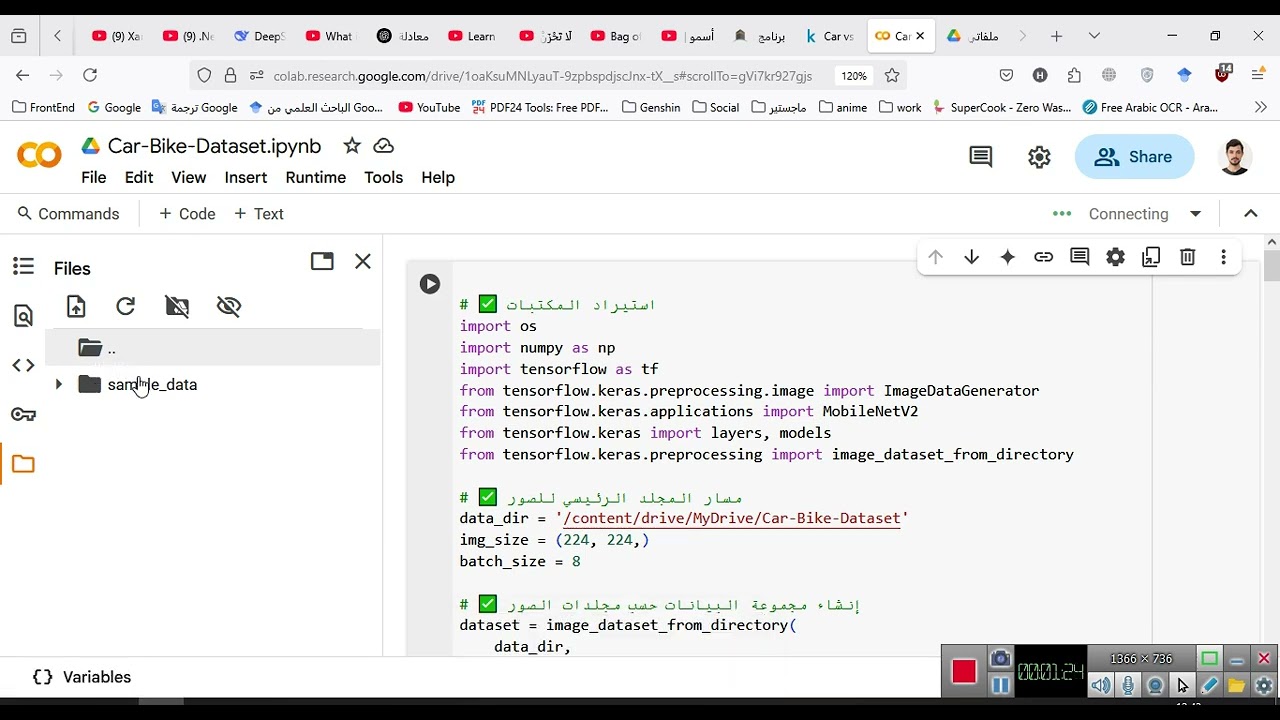
Task: Click the browser URL address field
Action: [543, 76]
